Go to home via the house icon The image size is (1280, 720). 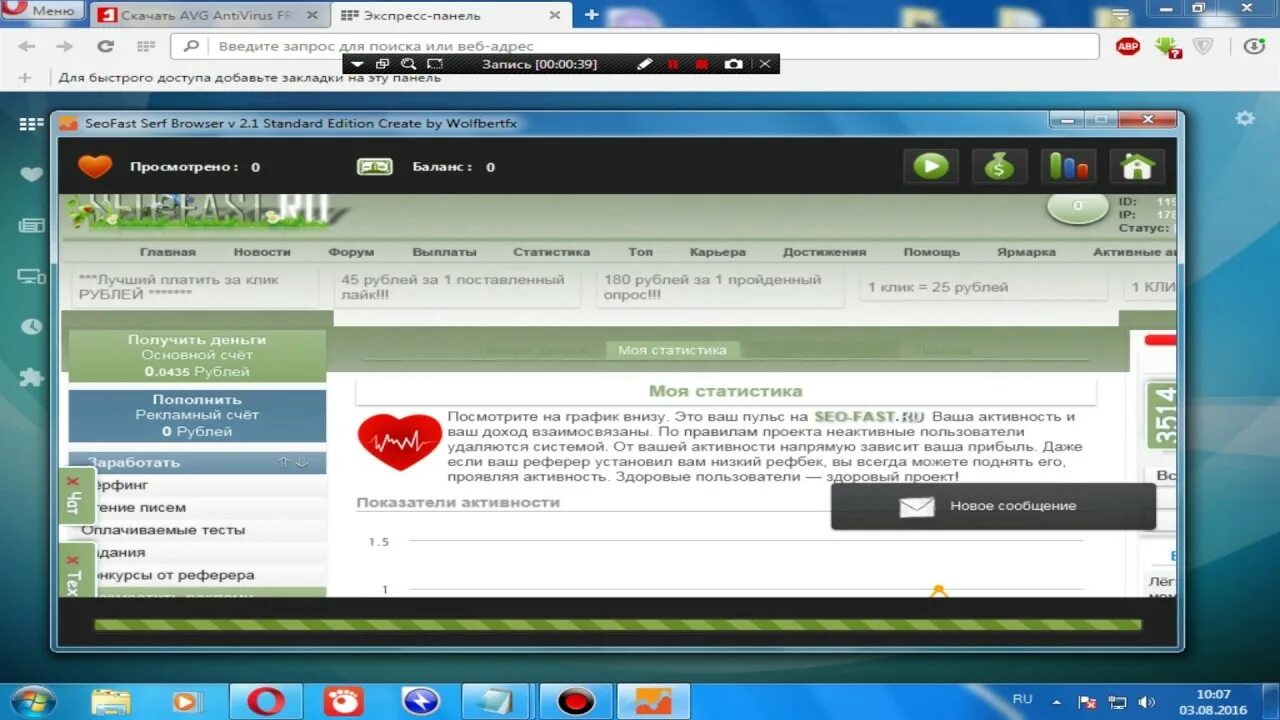(1137, 166)
